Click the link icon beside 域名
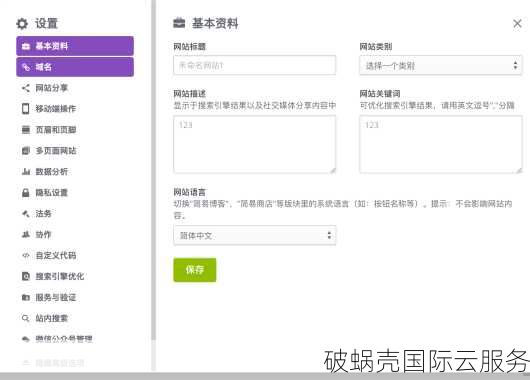 (x=26, y=67)
